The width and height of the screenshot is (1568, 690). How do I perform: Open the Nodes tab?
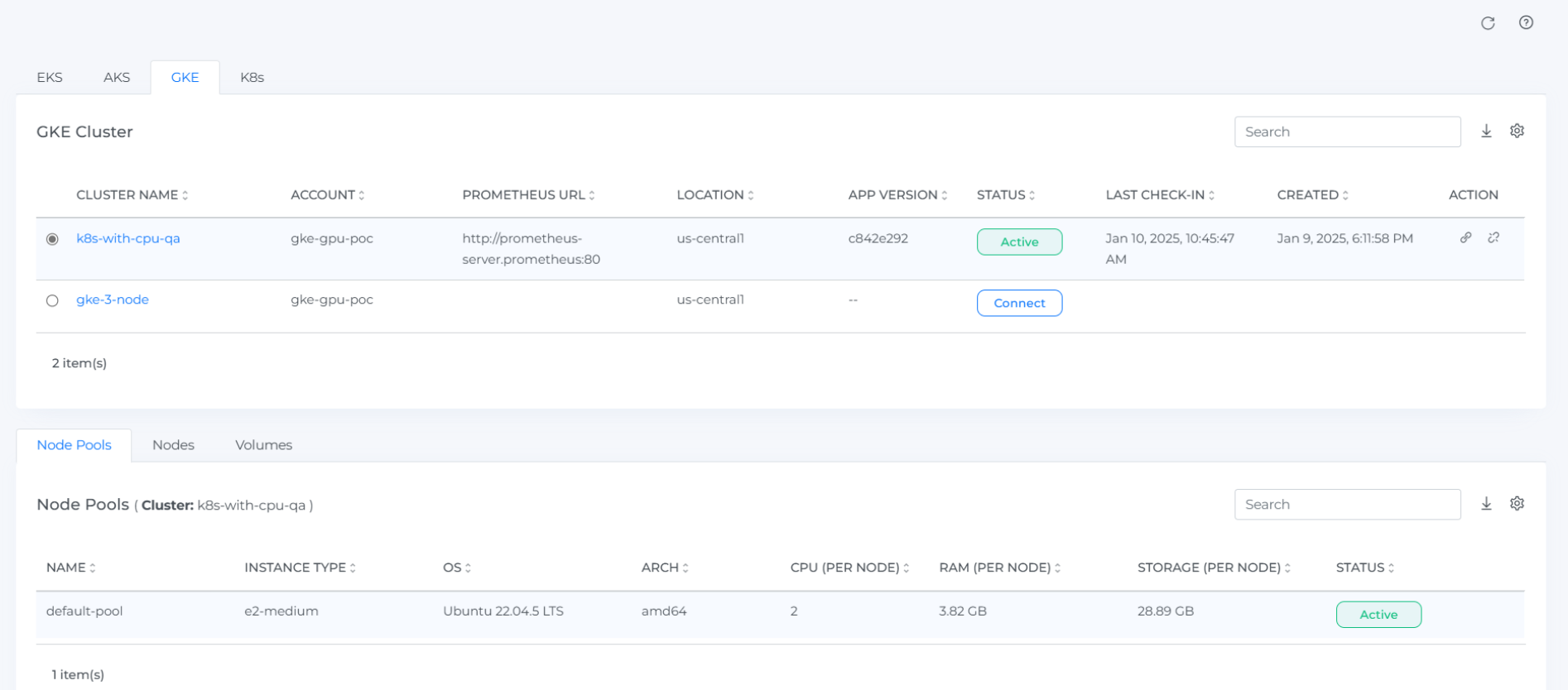[173, 445]
